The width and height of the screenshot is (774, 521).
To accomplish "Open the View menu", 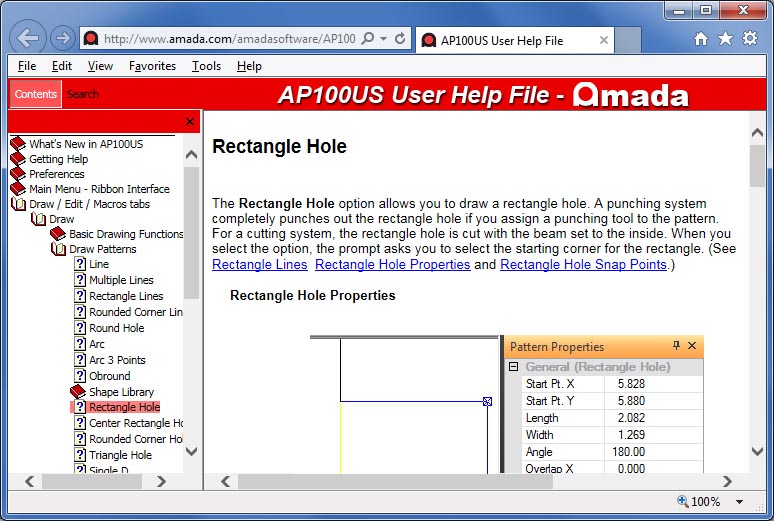I will (x=100, y=66).
